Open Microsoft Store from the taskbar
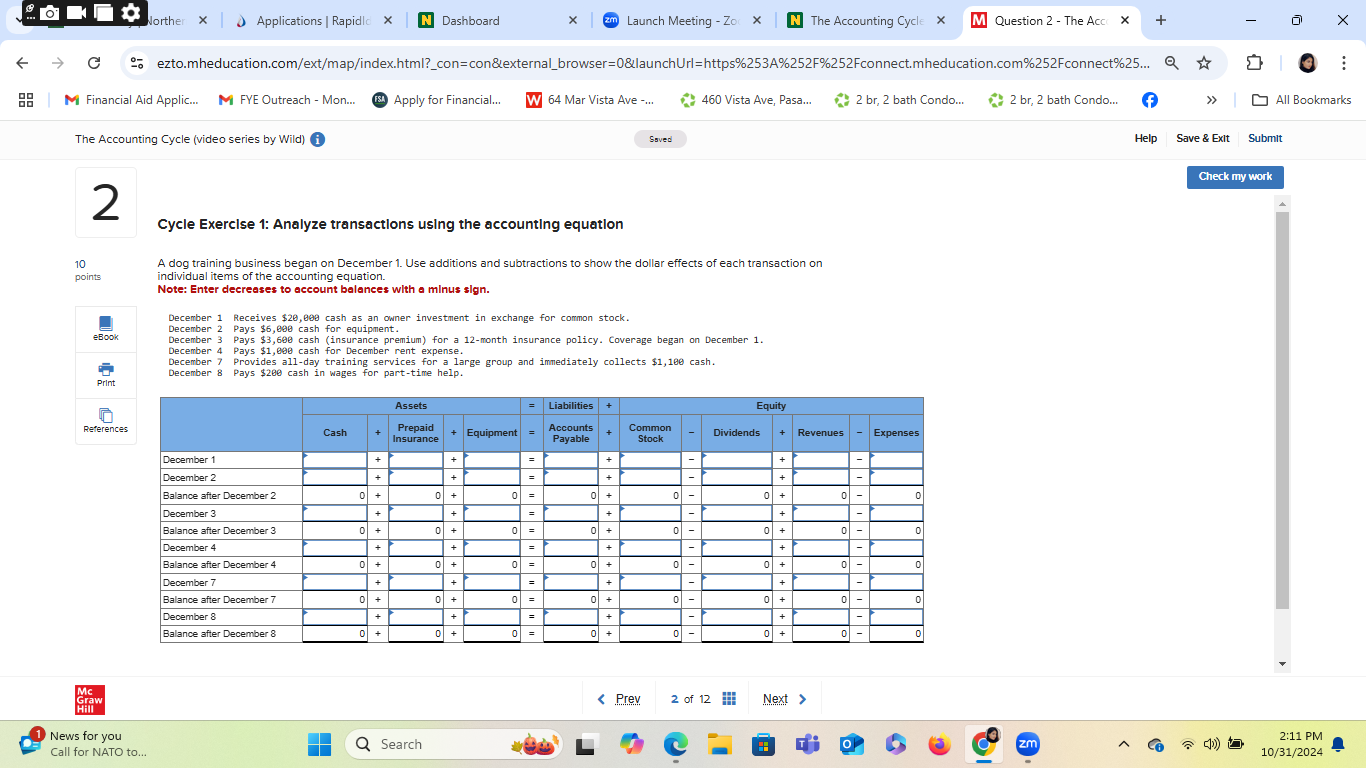Screen dimensions: 1366x768 (x=763, y=744)
